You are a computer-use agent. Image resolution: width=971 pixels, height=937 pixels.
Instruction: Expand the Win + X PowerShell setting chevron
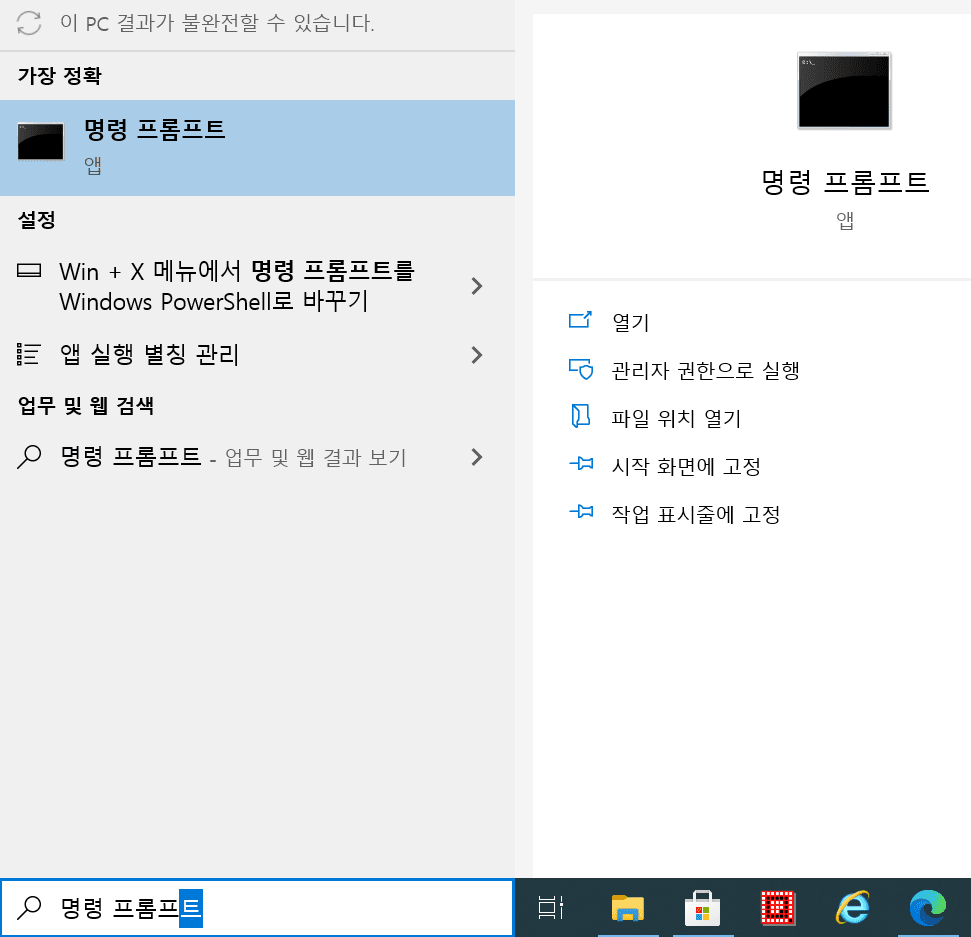pyautogui.click(x=476, y=287)
